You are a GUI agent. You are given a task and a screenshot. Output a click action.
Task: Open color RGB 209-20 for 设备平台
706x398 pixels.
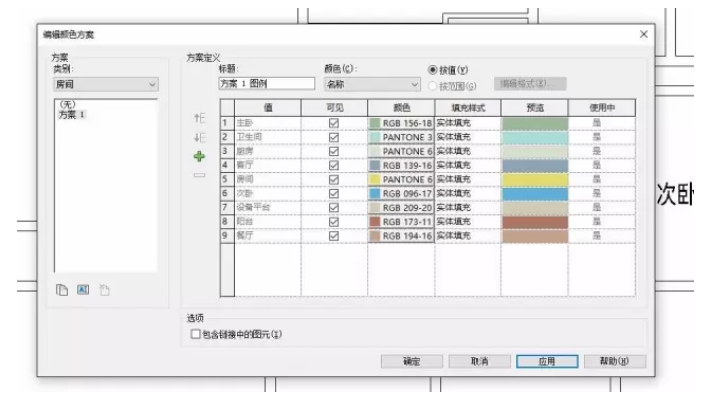click(x=401, y=208)
